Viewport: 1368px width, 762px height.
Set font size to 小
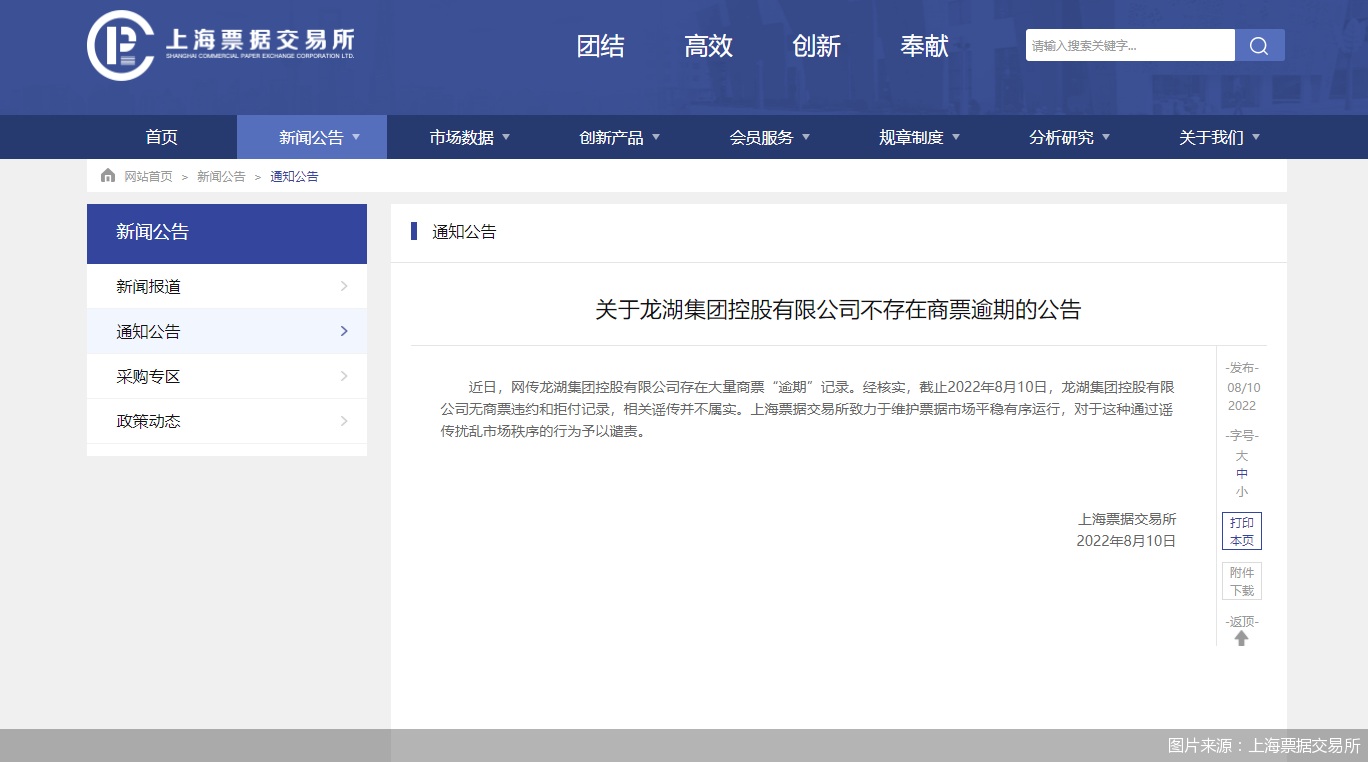click(1242, 492)
